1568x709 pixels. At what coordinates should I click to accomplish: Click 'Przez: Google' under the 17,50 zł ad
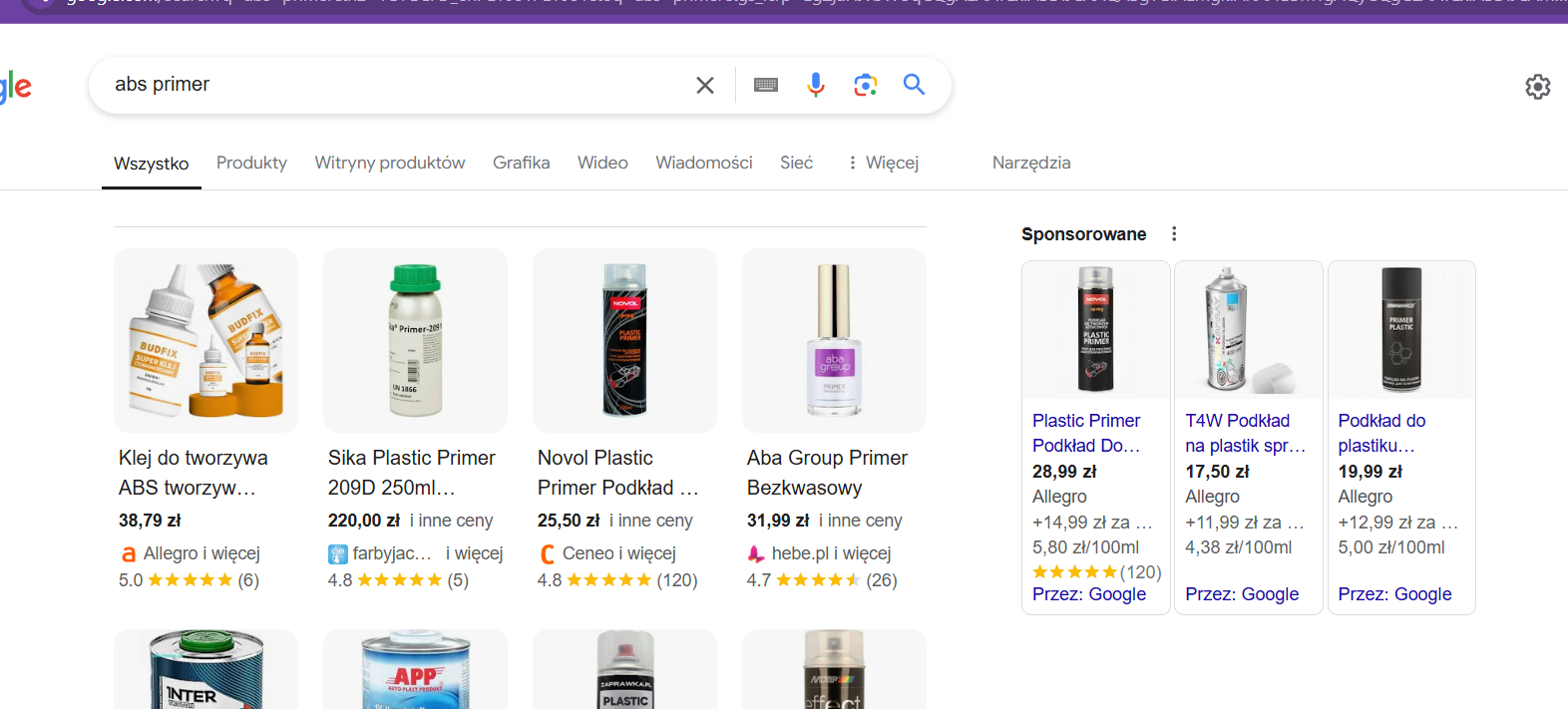coord(1242,594)
